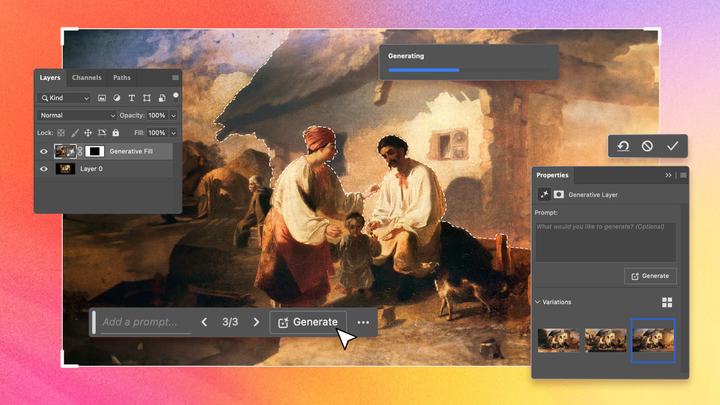Open the Fill slider dropdown arrow
This screenshot has width=720, height=405.
174,133
